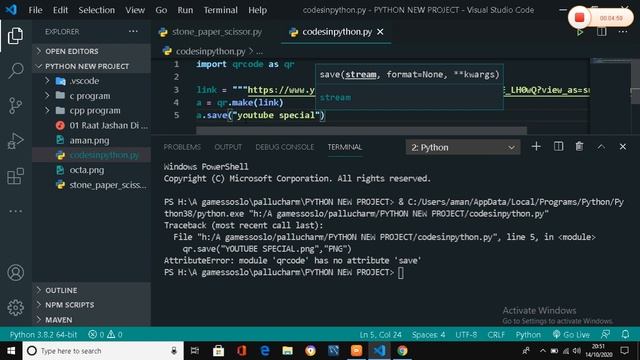Start Go Live server from status bar

(571, 335)
